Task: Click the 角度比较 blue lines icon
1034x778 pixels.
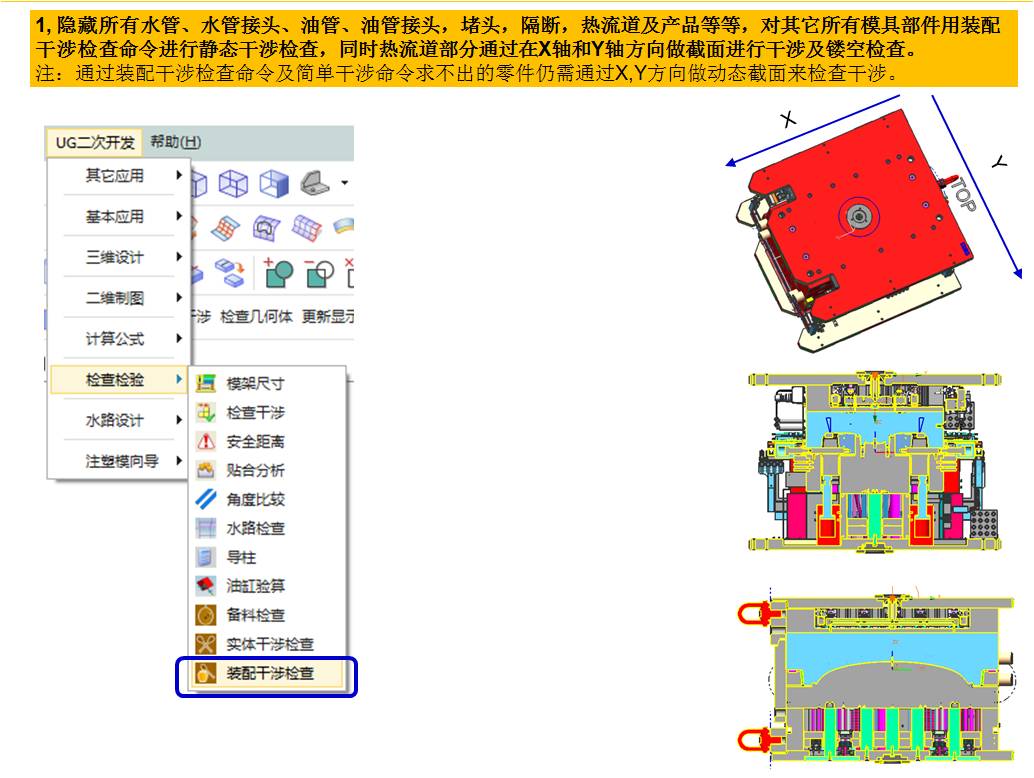Action: click(x=206, y=499)
